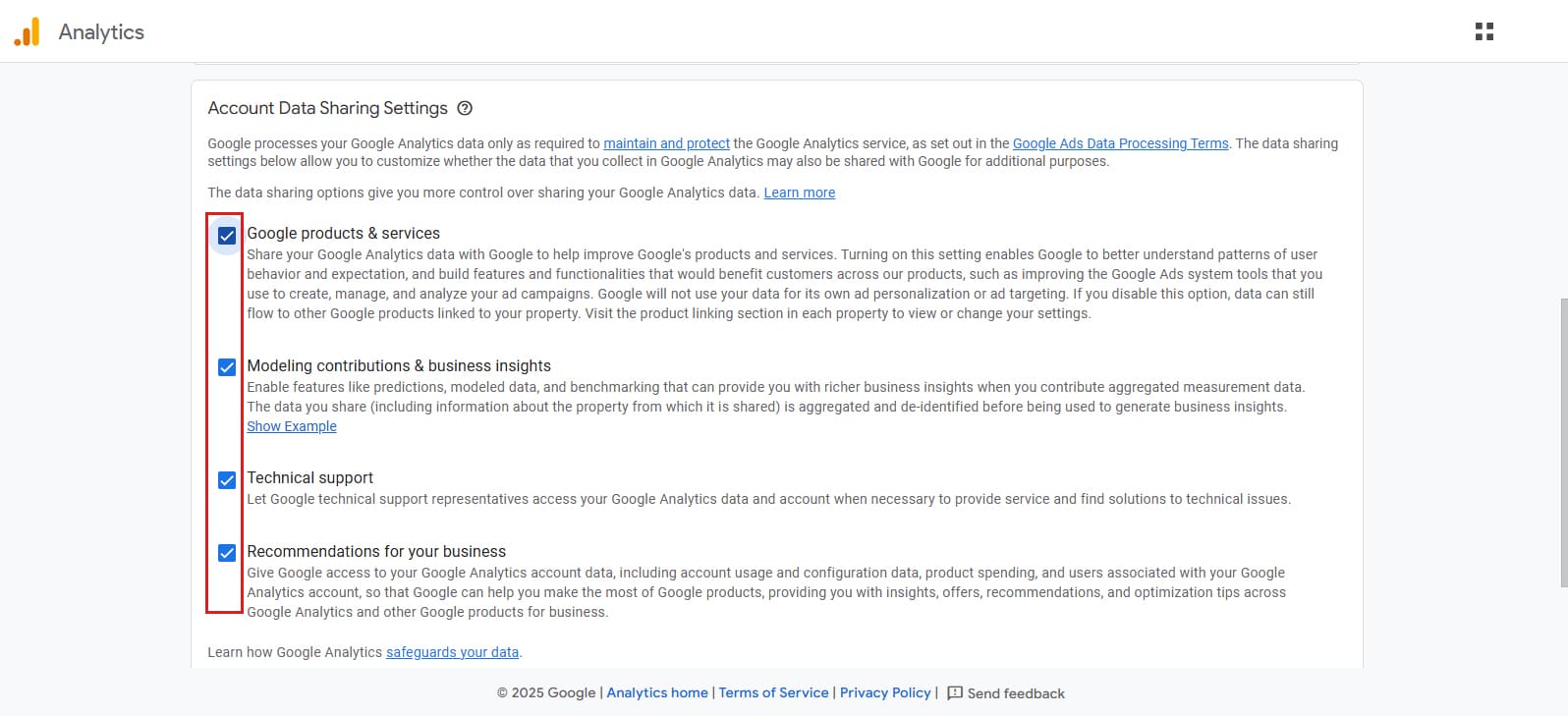Click the Account Data Sharing Settings heading
Image resolution: width=1568 pixels, height=716 pixels.
328,108
